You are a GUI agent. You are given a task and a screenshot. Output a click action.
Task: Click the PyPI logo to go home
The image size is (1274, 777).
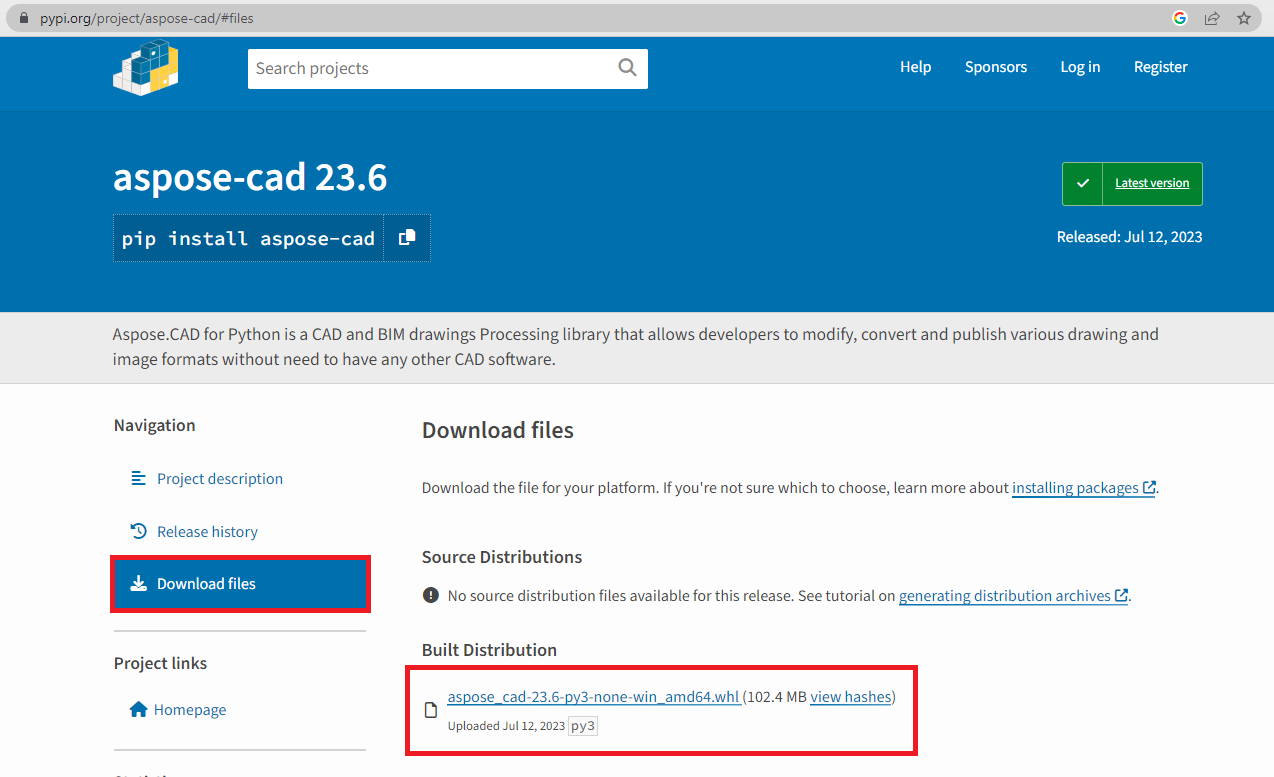pyautogui.click(x=146, y=68)
